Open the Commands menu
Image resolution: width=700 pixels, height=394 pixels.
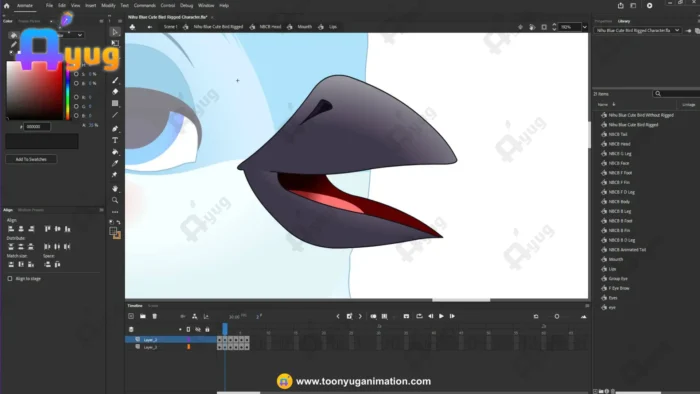point(145,6)
